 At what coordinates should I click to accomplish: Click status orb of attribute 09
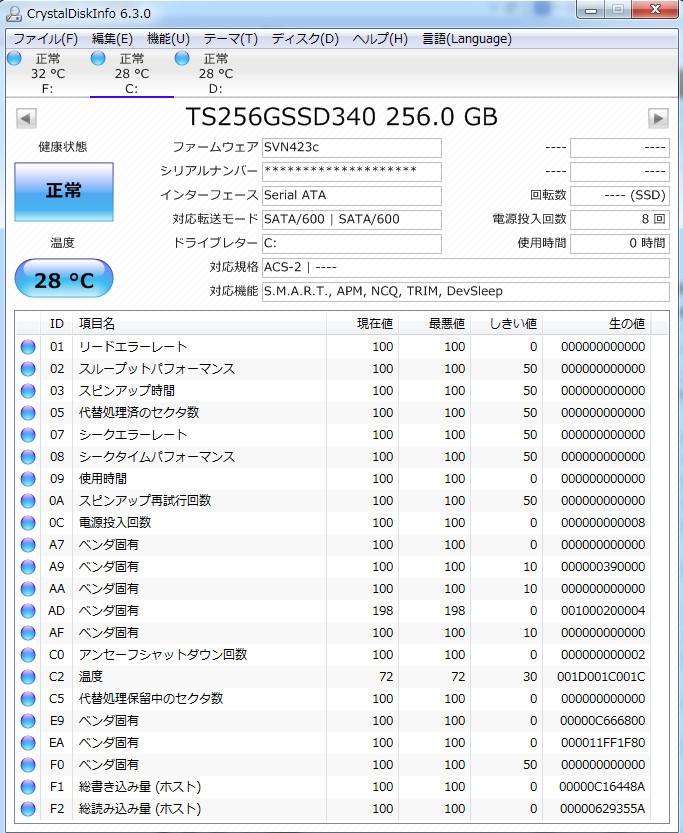pos(28,479)
